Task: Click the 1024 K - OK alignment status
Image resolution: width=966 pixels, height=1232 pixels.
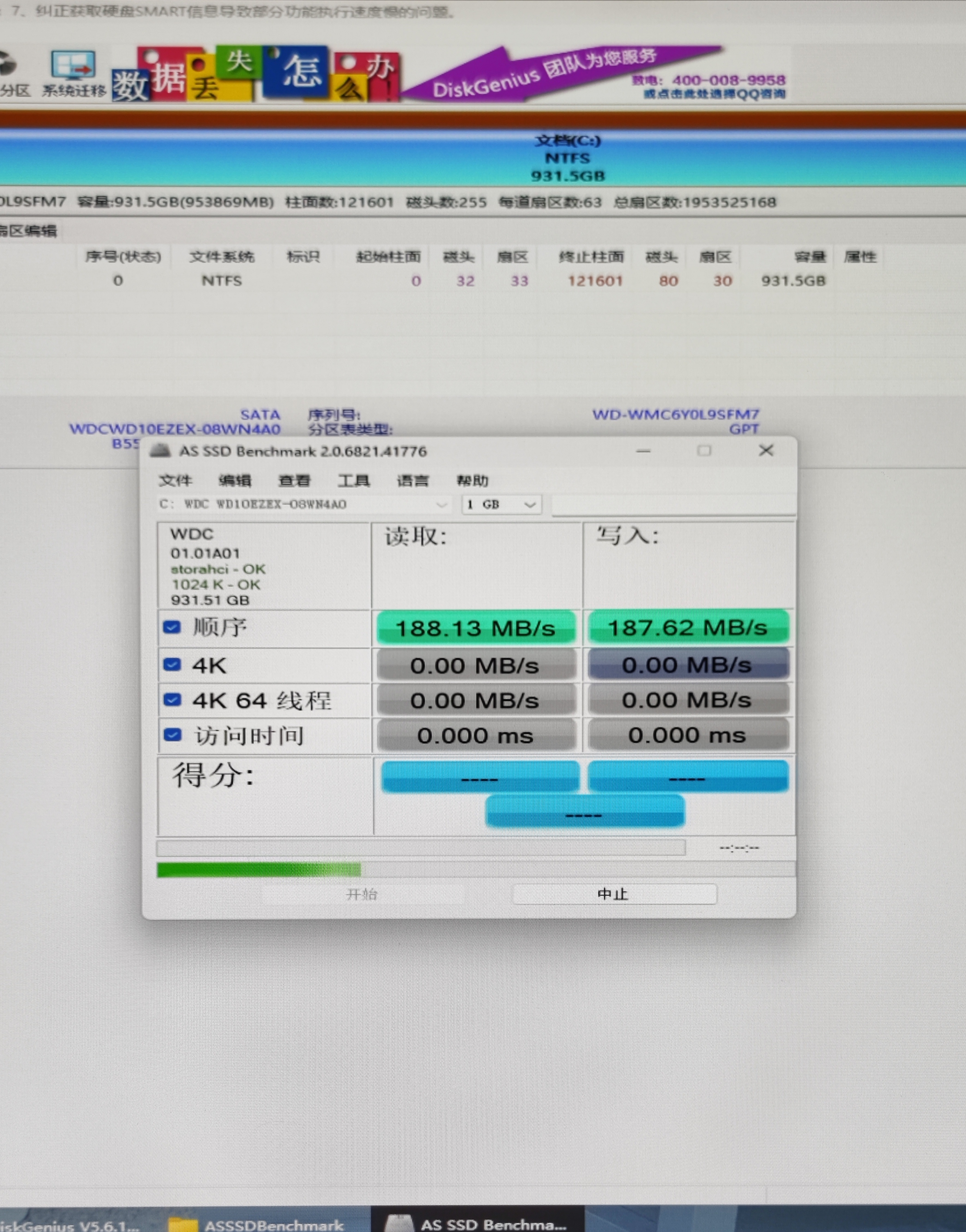Action: click(216, 584)
